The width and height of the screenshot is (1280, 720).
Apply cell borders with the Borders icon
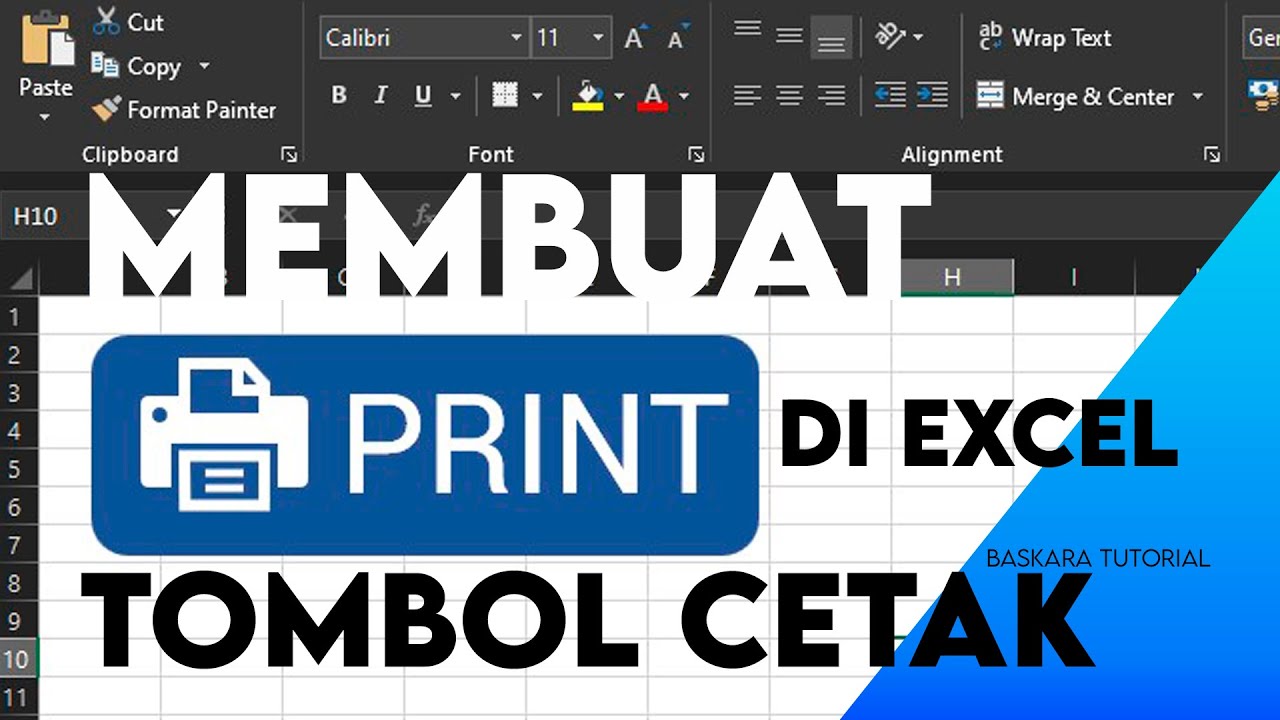tap(506, 96)
